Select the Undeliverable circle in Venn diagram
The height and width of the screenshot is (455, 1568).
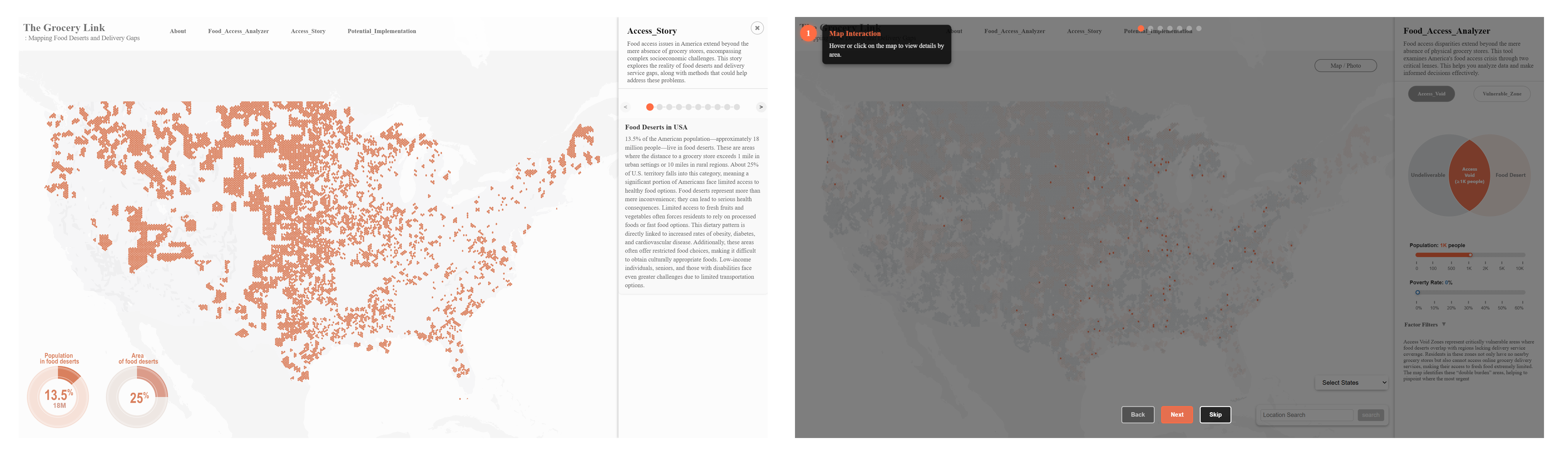pos(1428,175)
